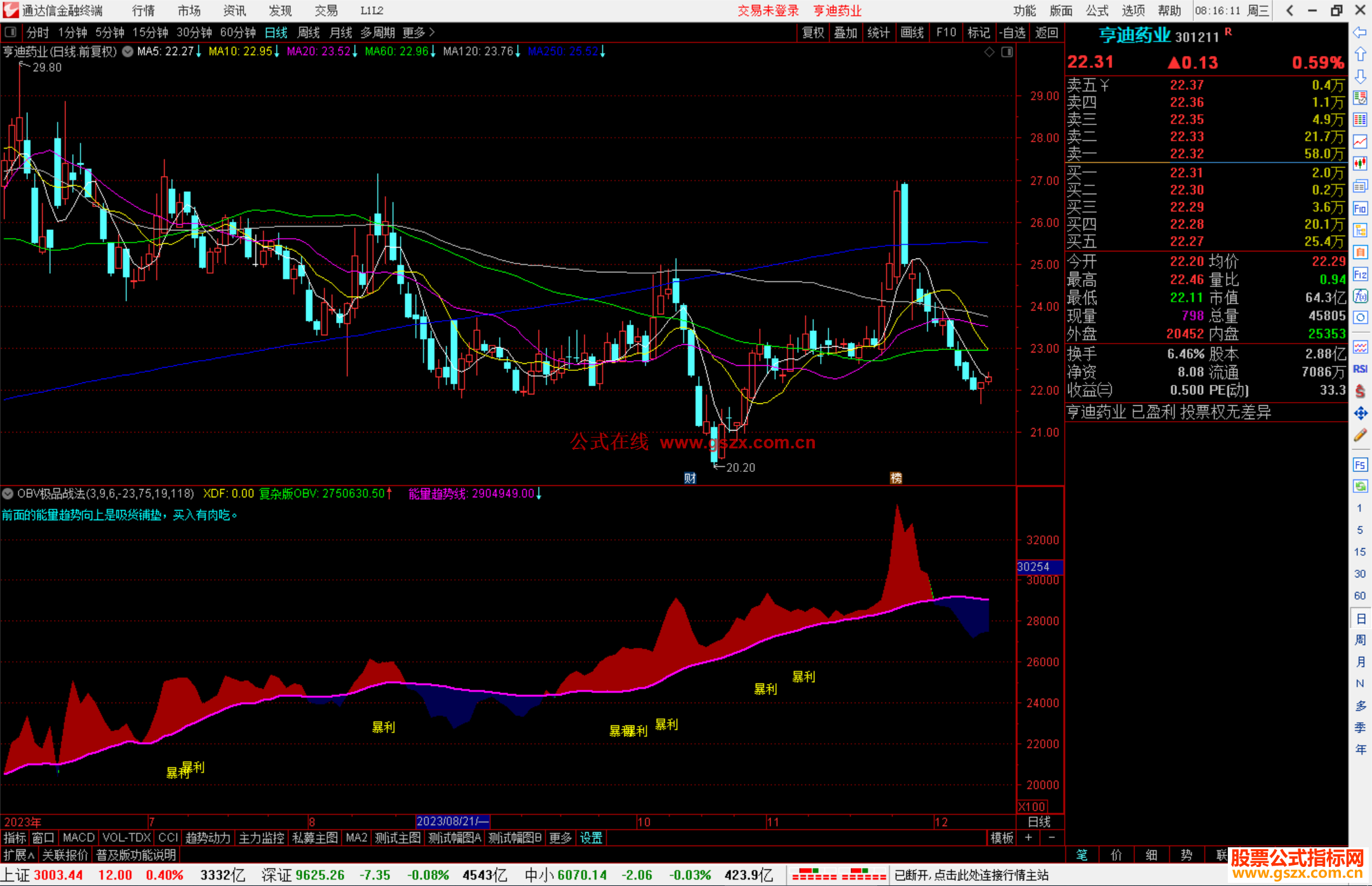Toggle the panel icon left of 分时
This screenshot has width=1372, height=886.
[x=11, y=32]
